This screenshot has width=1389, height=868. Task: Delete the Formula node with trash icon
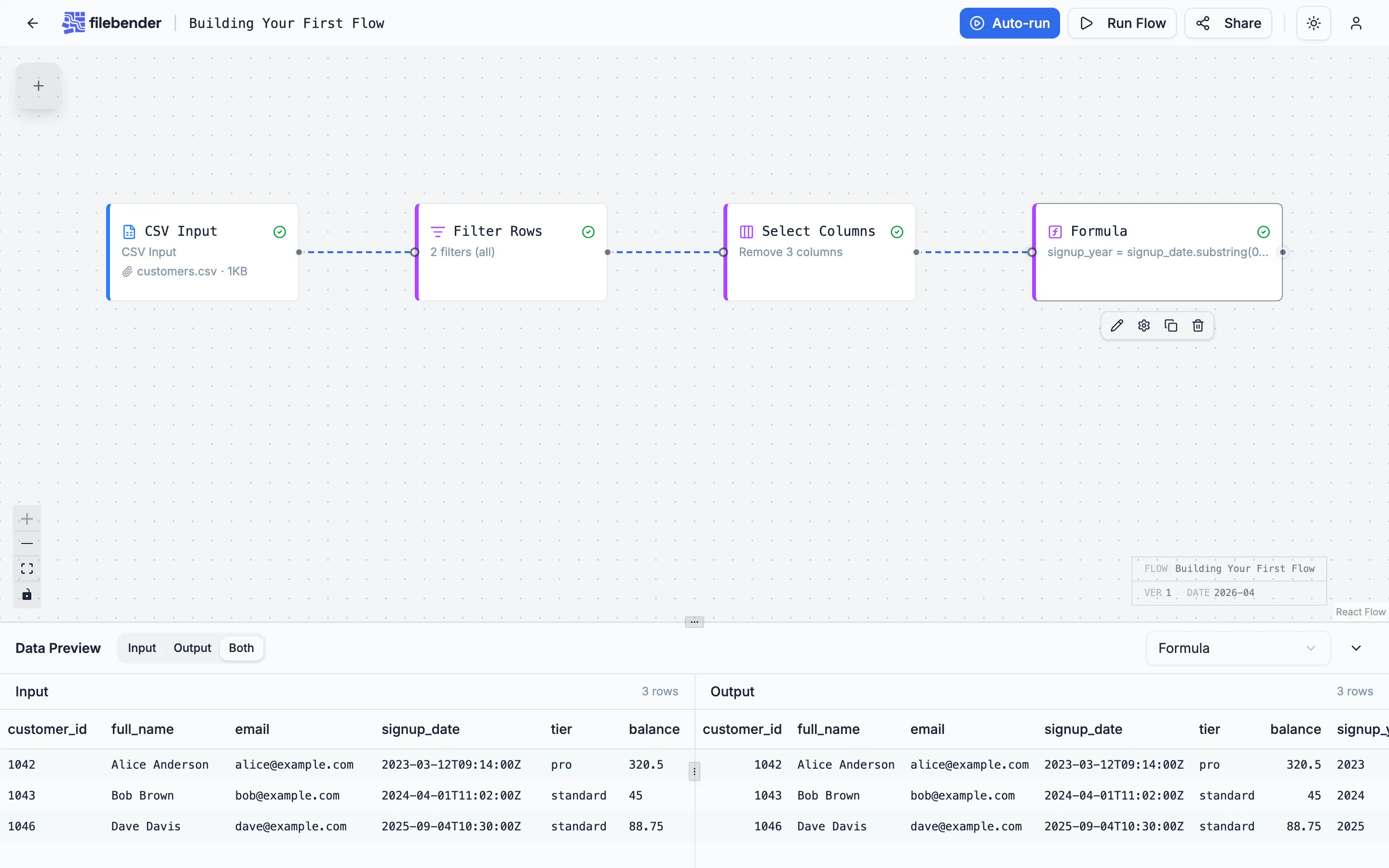1198,326
